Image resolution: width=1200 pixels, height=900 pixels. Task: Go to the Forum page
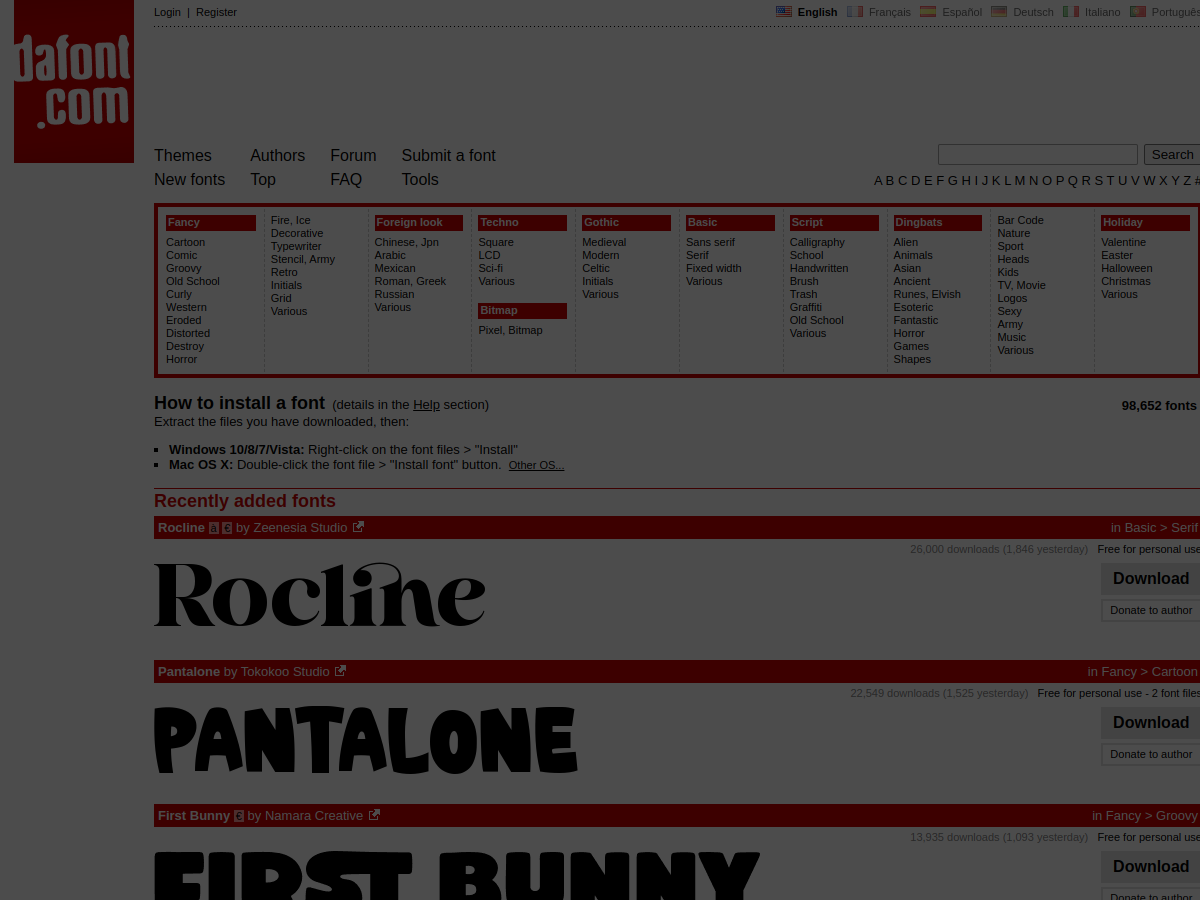pos(353,155)
